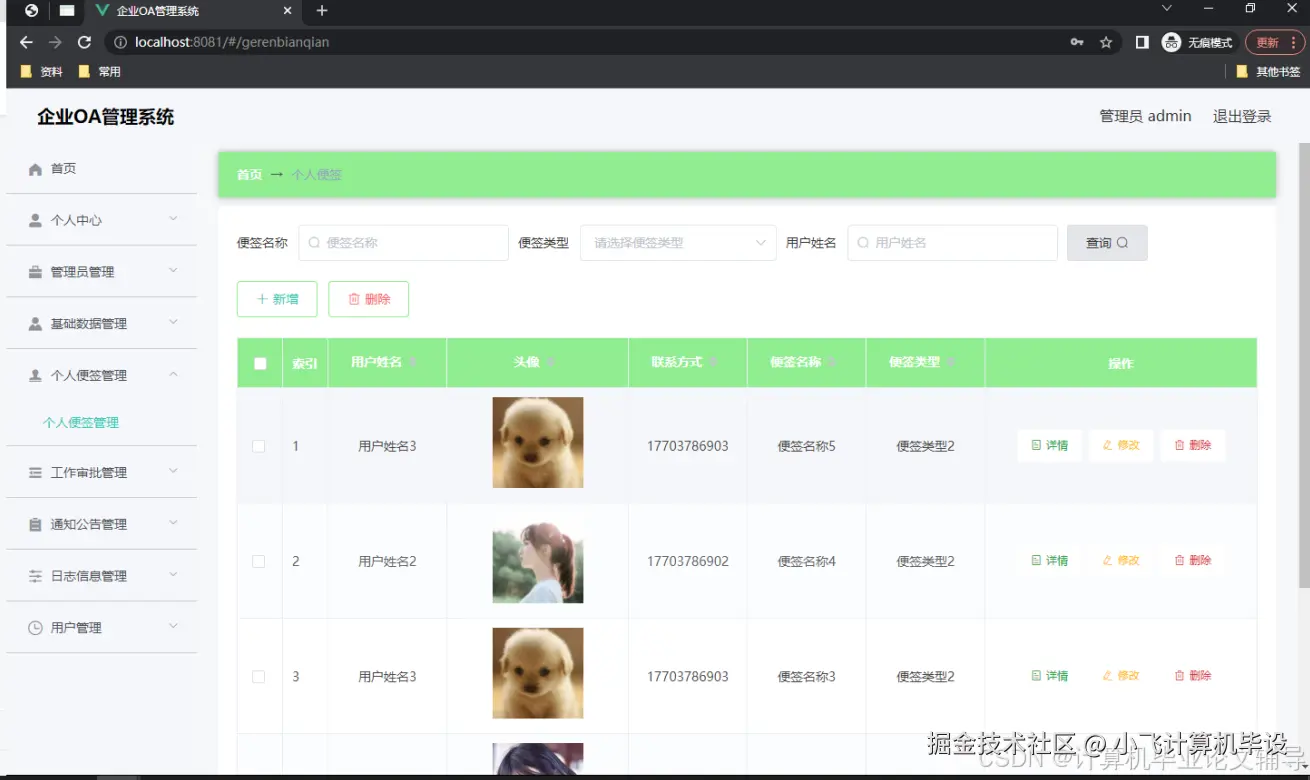View site information icon in address bar
This screenshot has width=1310, height=780.
click(120, 42)
